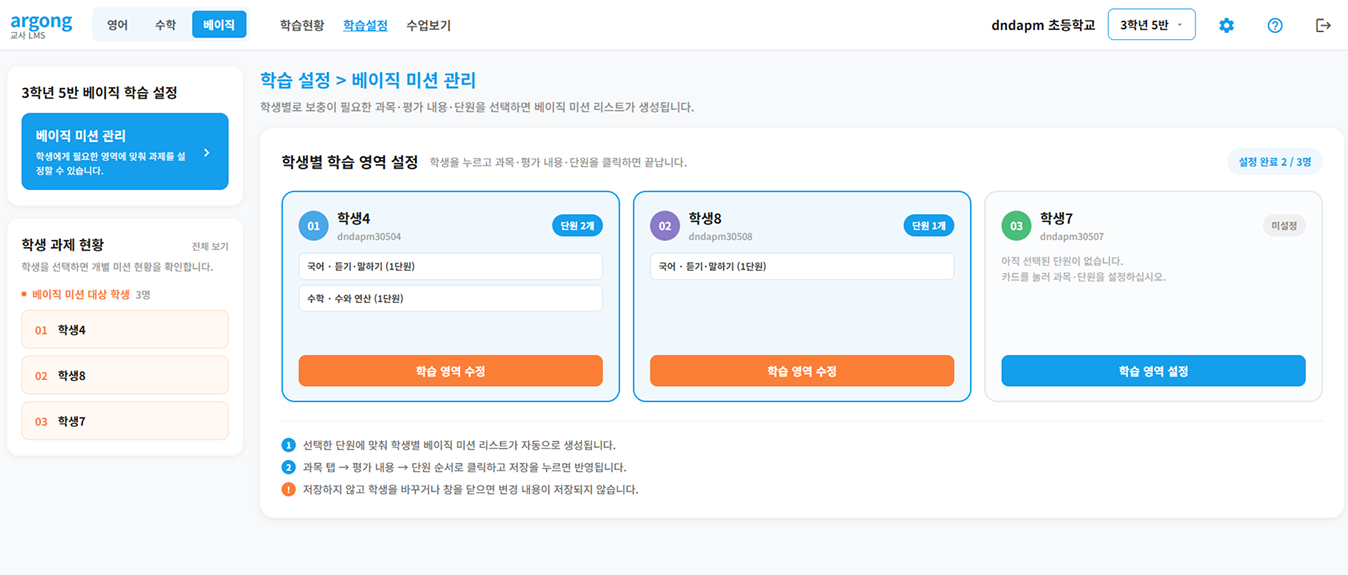Click the 학생 과제 현황 heading
Viewport: 1348px width, 575px height.
click(x=62, y=245)
